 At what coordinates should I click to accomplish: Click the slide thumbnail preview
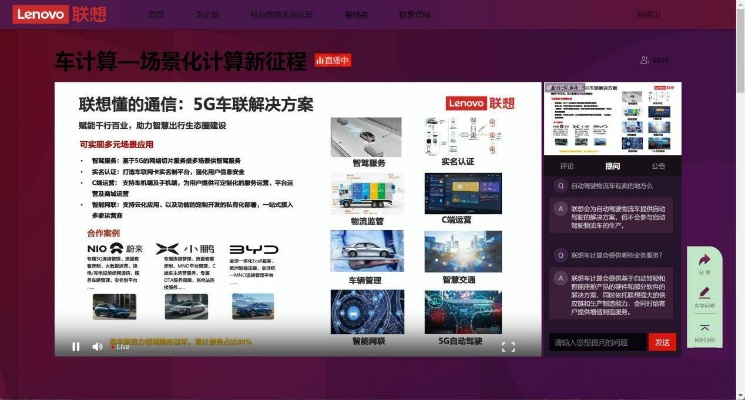tap(612, 118)
